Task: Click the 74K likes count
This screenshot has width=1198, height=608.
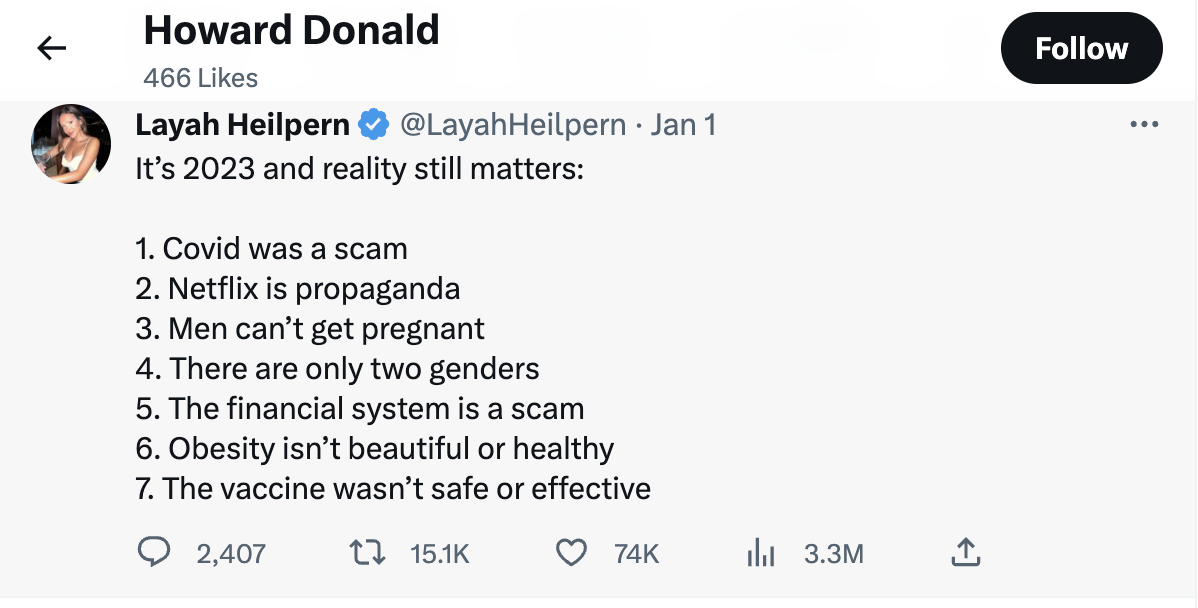Action: pos(635,554)
